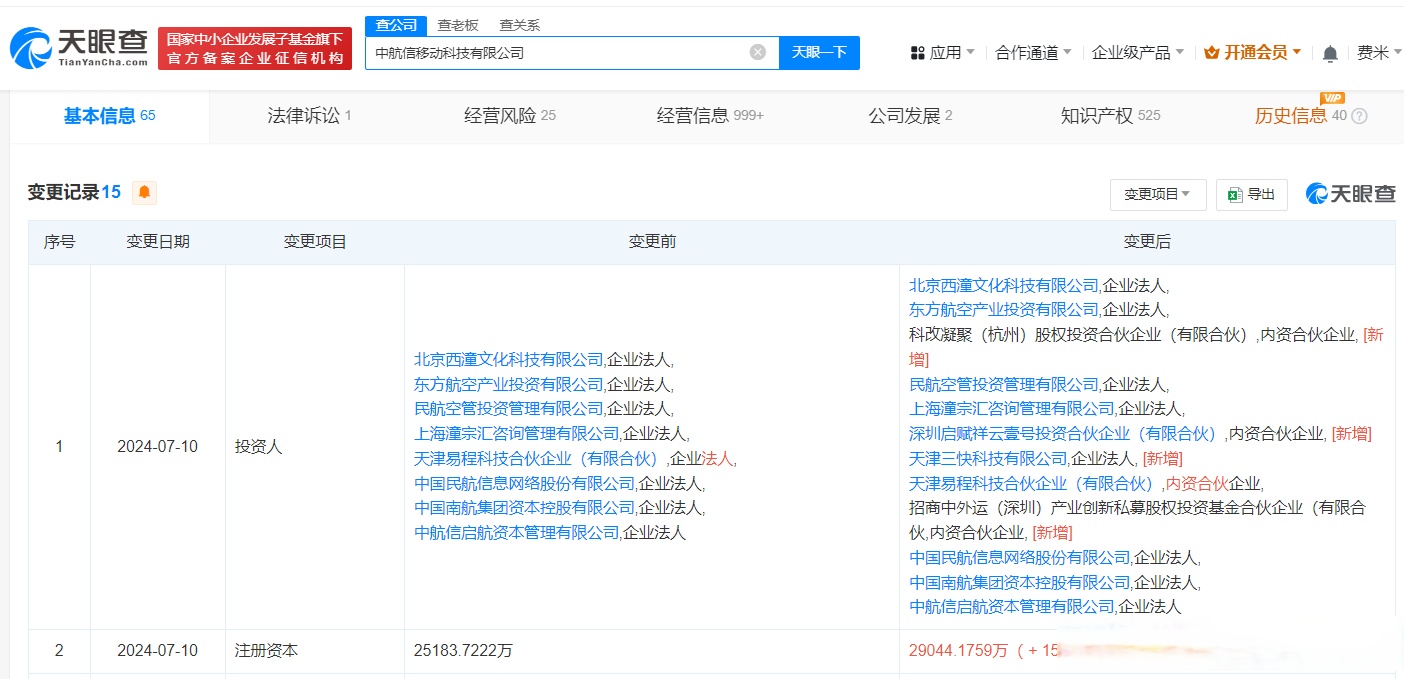Click the 国家中小企业发展子基金 red banner
The width and height of the screenshot is (1404, 679).
point(254,46)
